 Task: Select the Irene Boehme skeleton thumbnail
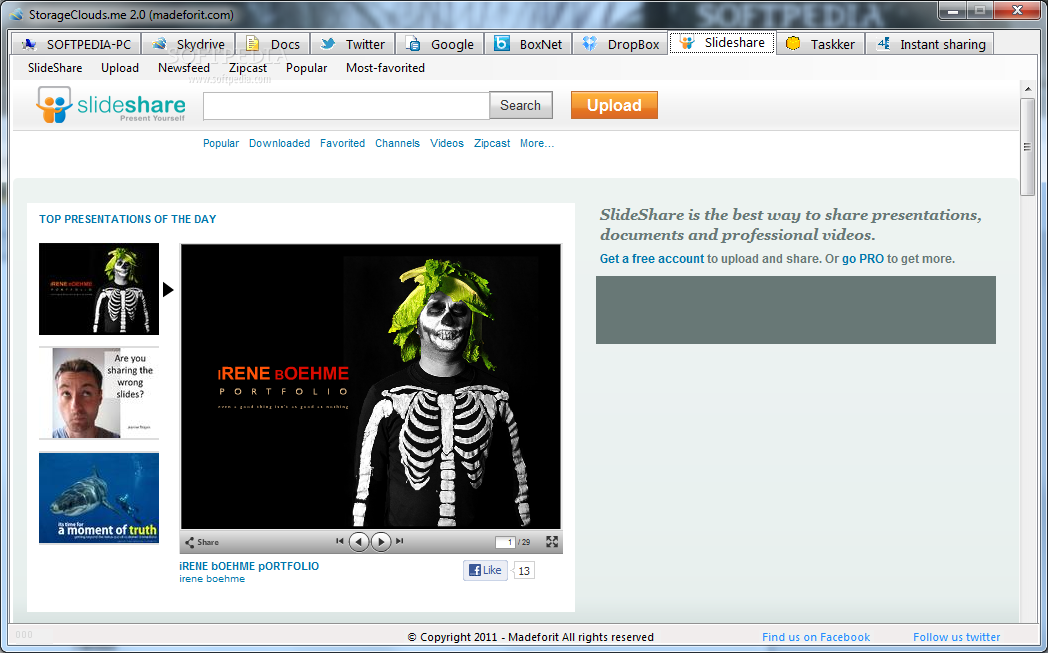tap(99, 289)
